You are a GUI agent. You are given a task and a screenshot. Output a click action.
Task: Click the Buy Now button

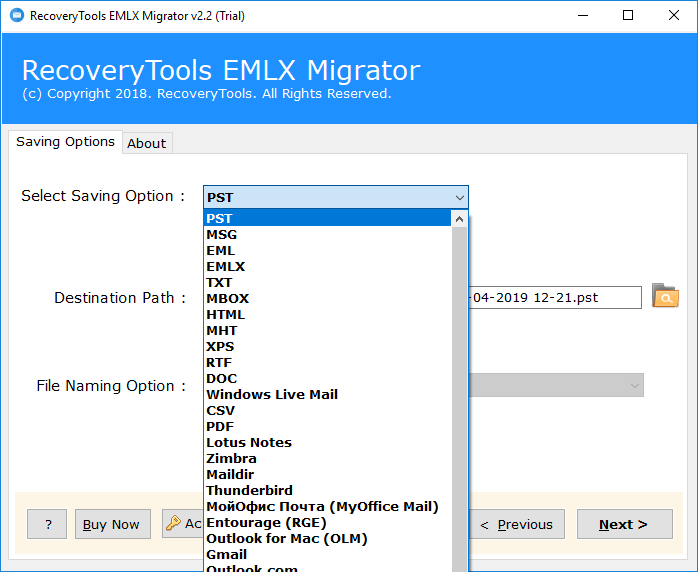[113, 524]
